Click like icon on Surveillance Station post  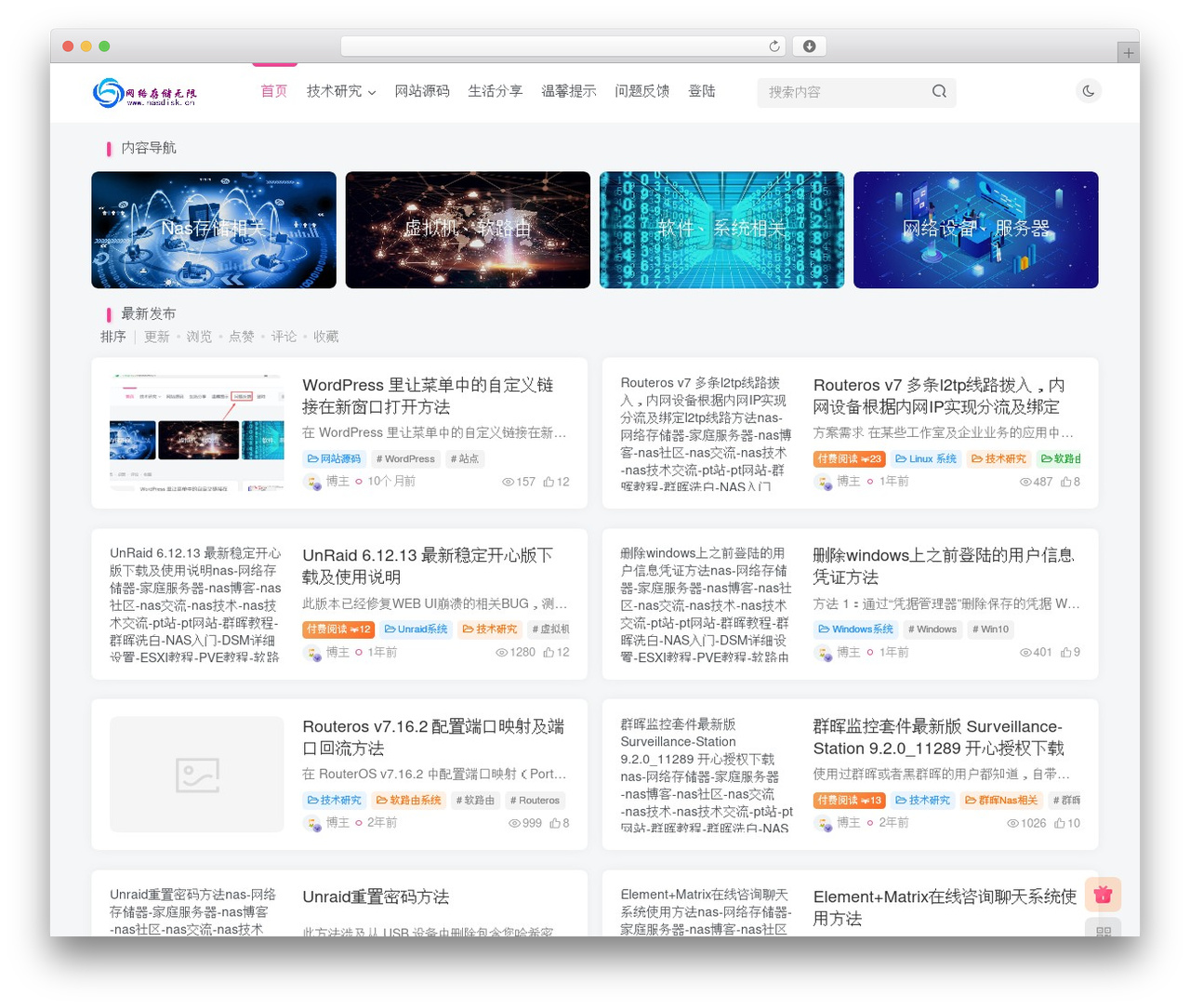pyautogui.click(x=1059, y=823)
